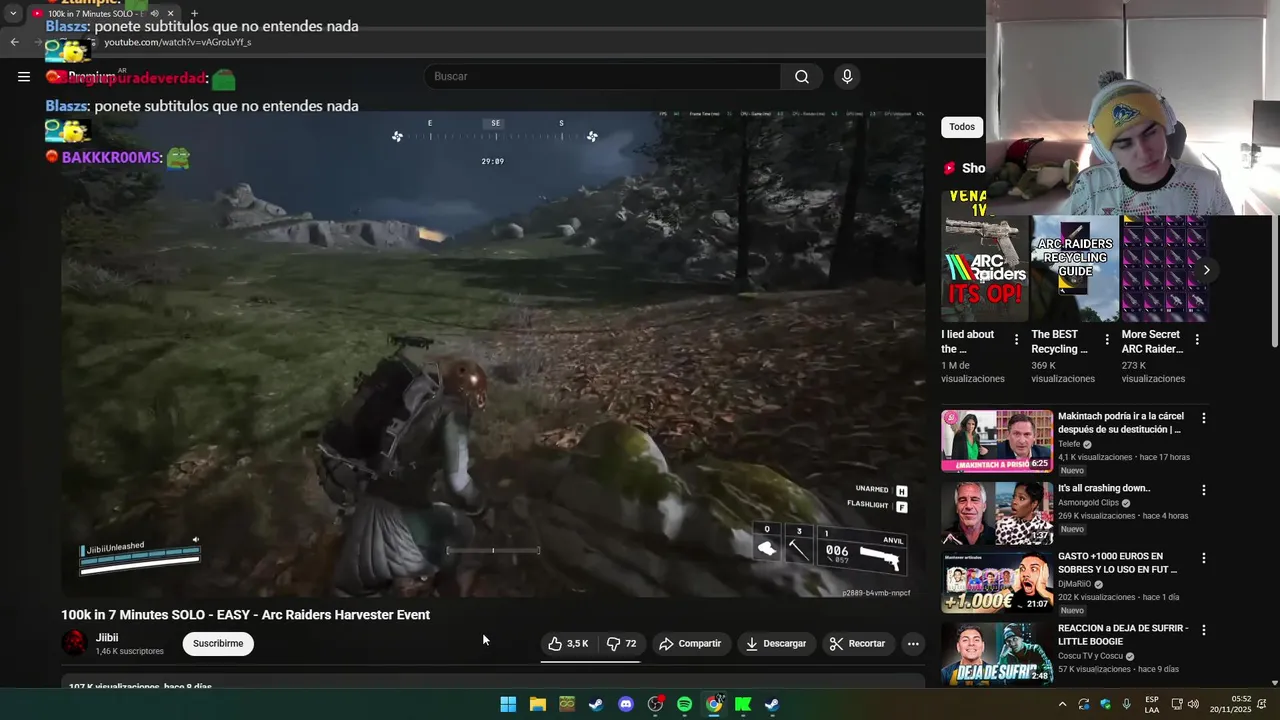Open options for Makintach video suggestion
Viewport: 1280px width, 720px height.
pos(1204,418)
